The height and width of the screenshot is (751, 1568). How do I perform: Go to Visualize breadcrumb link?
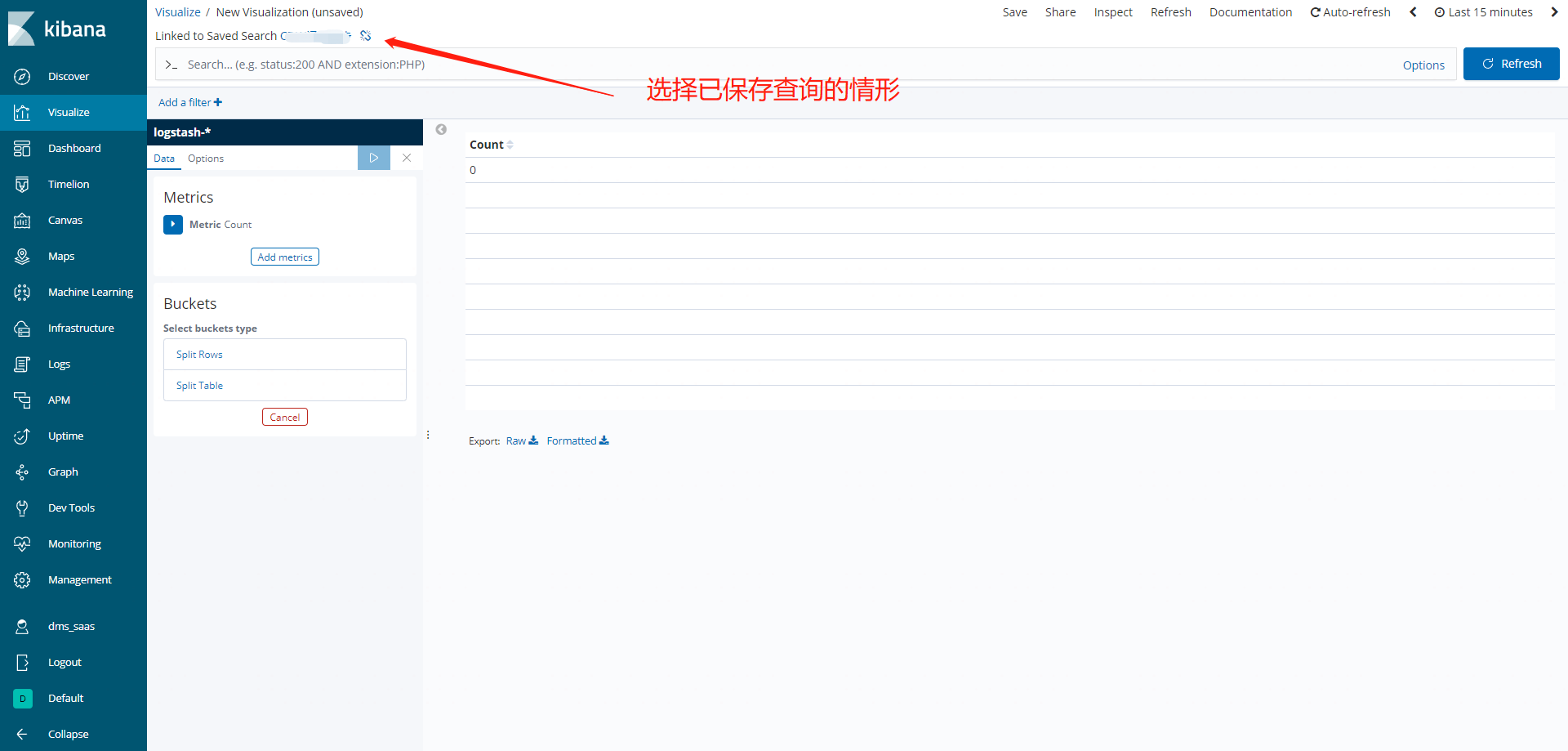[x=178, y=12]
